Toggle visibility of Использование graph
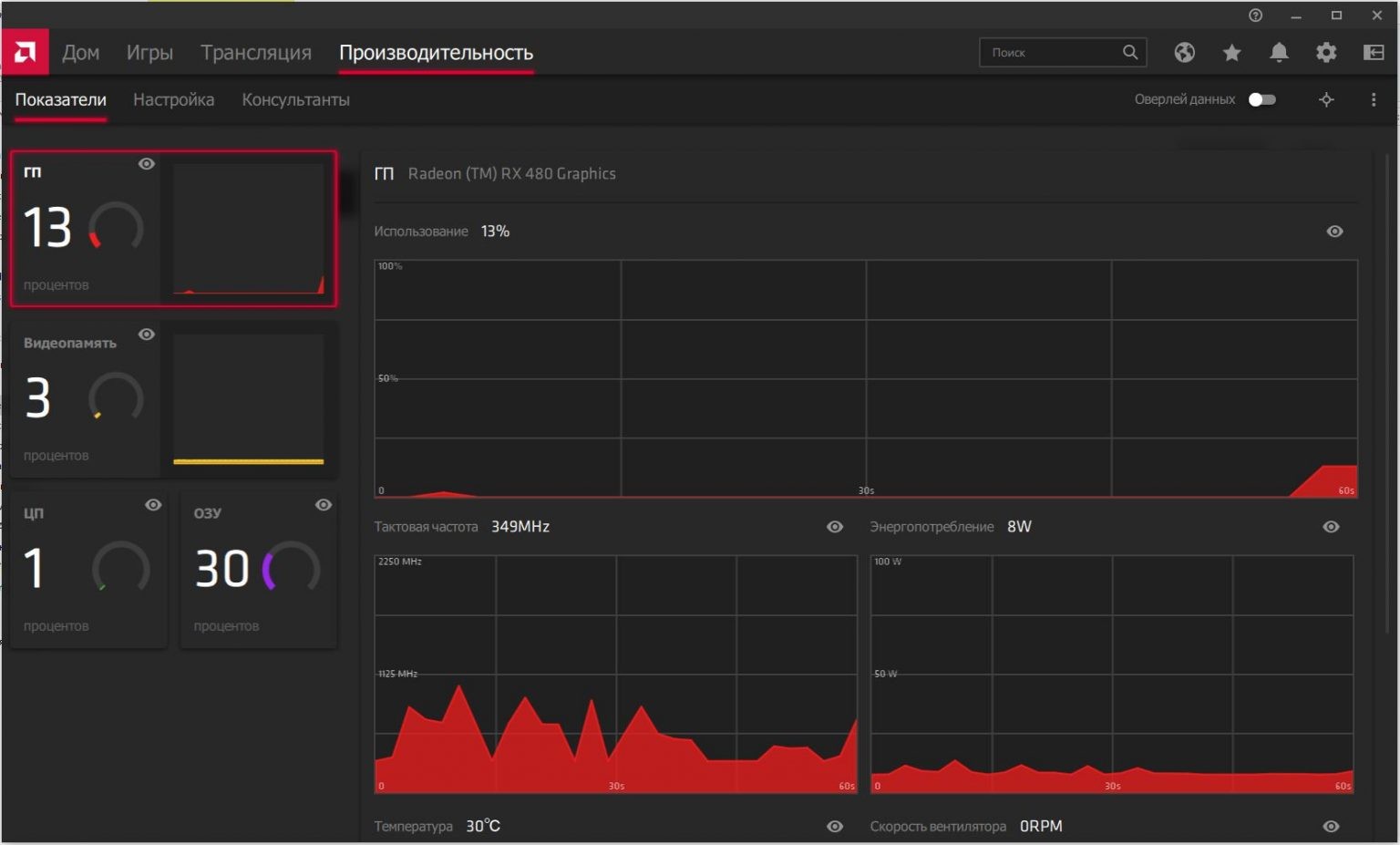The width and height of the screenshot is (1400, 845). (x=1334, y=232)
